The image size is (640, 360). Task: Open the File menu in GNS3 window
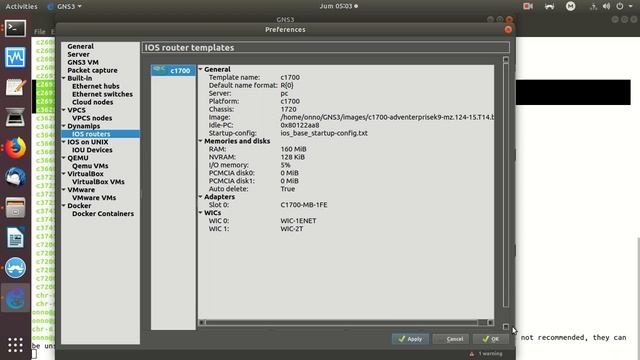click(x=40, y=31)
